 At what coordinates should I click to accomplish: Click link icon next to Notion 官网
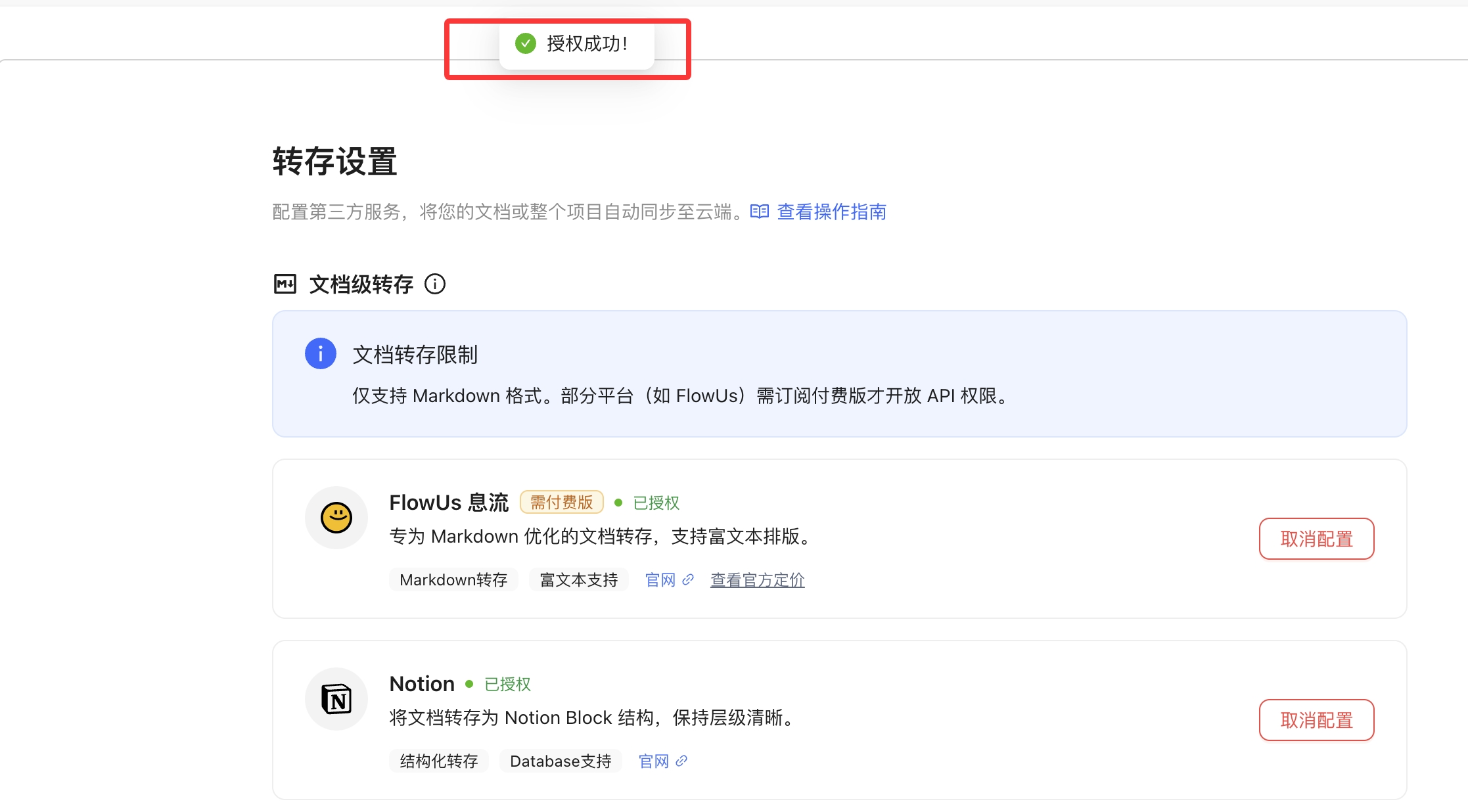click(681, 761)
